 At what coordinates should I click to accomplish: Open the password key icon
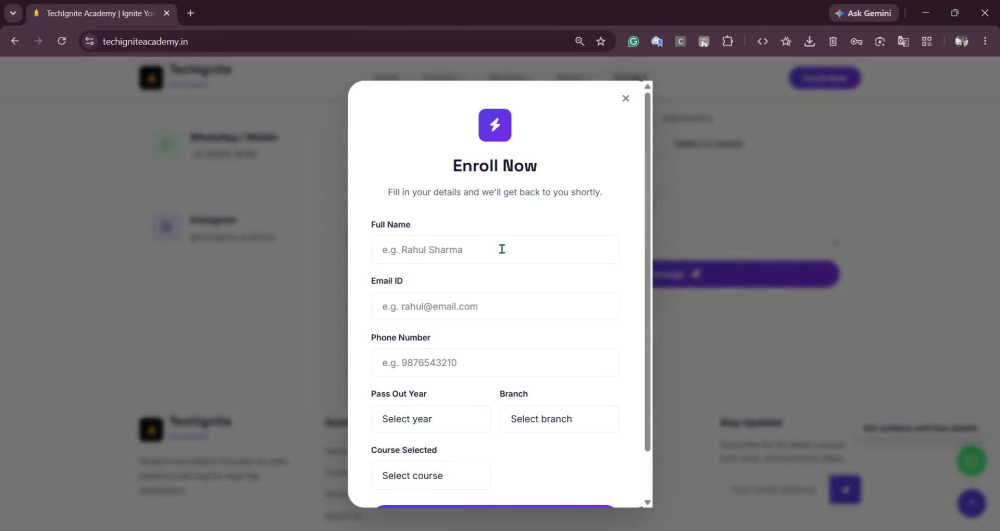(x=857, y=41)
